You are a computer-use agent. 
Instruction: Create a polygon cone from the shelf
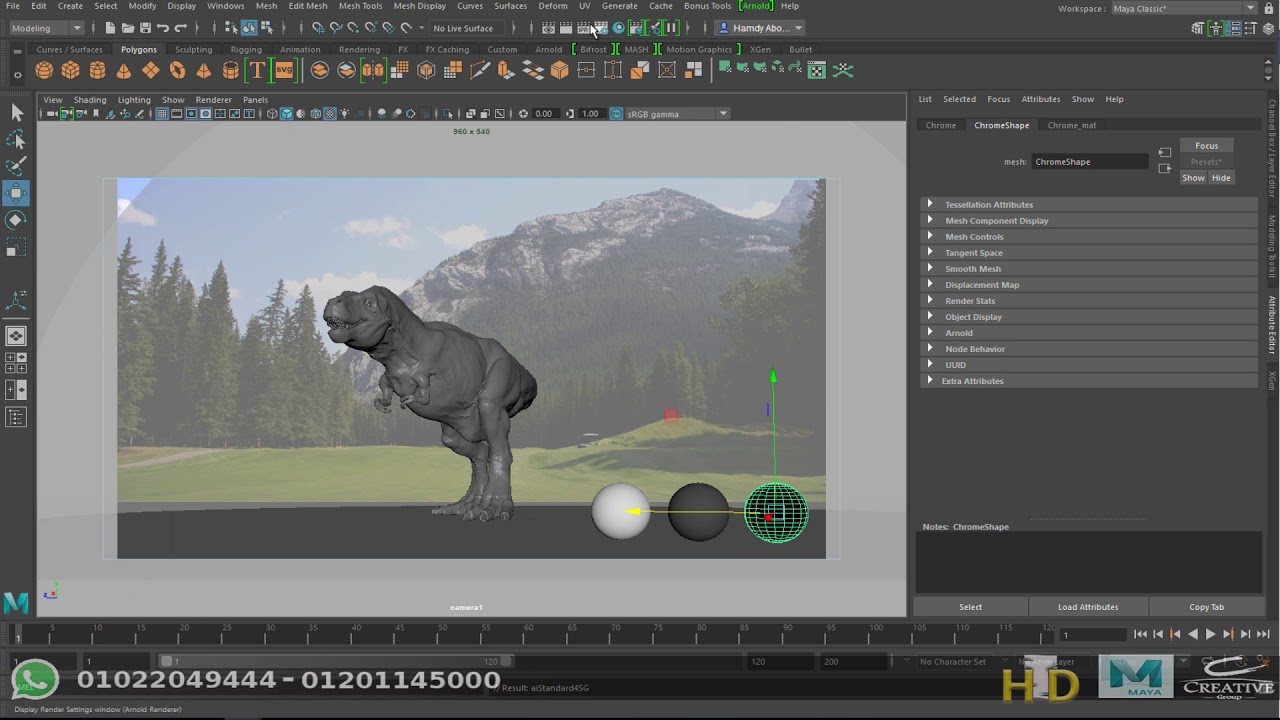coord(124,70)
